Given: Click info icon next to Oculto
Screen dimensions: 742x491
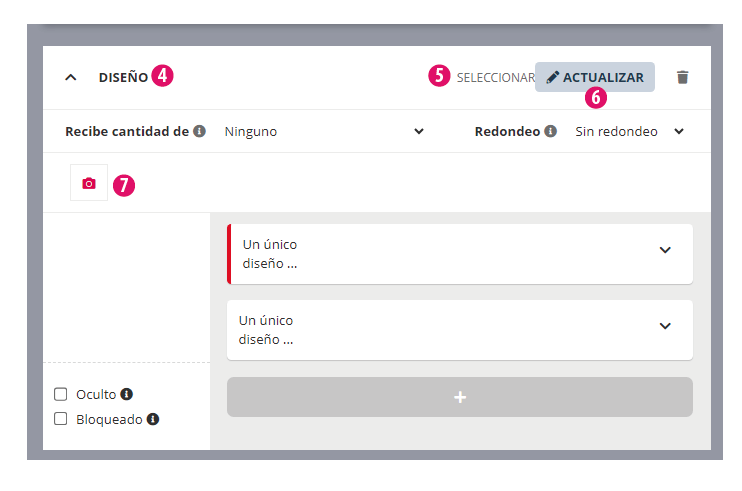Looking at the screenshot, I should point(127,394).
